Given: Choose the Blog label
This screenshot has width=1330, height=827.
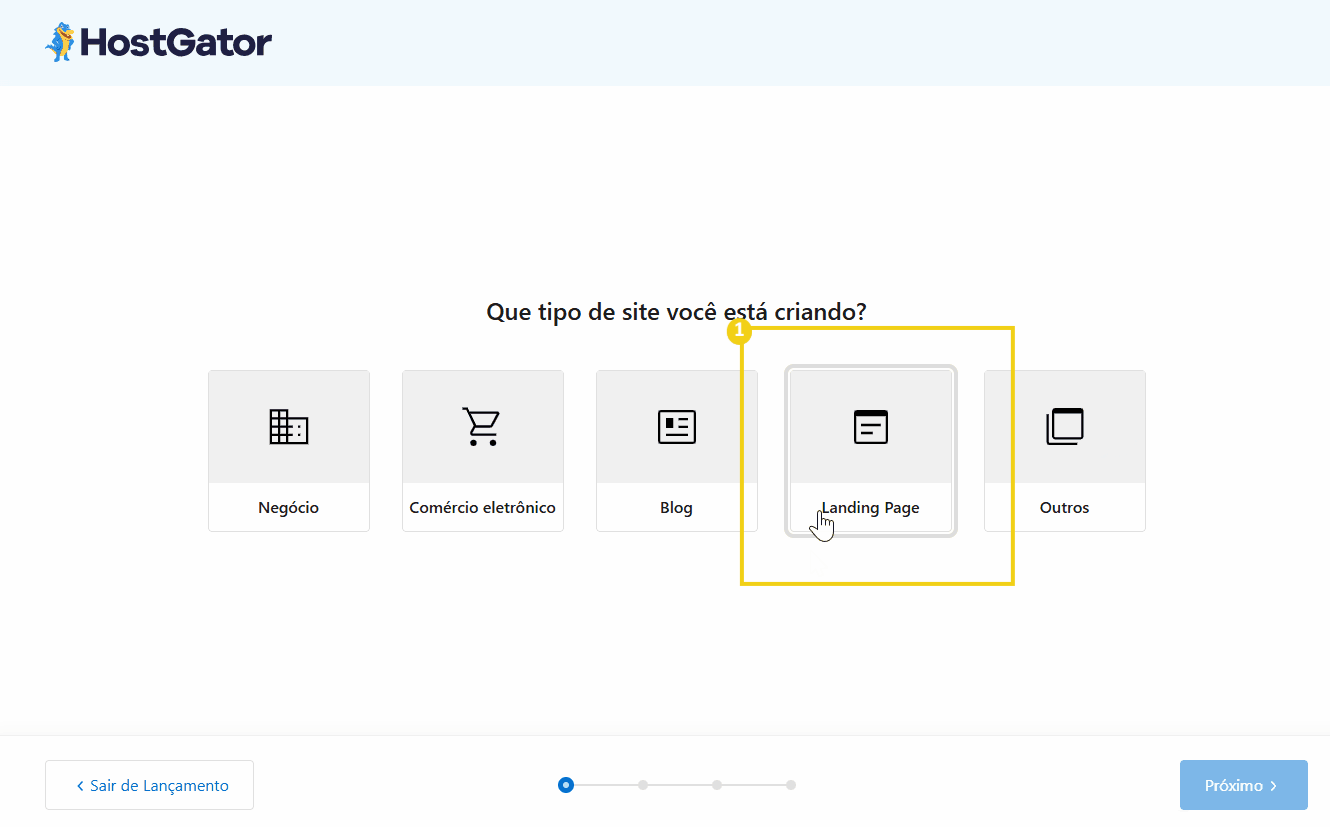Looking at the screenshot, I should [677, 508].
